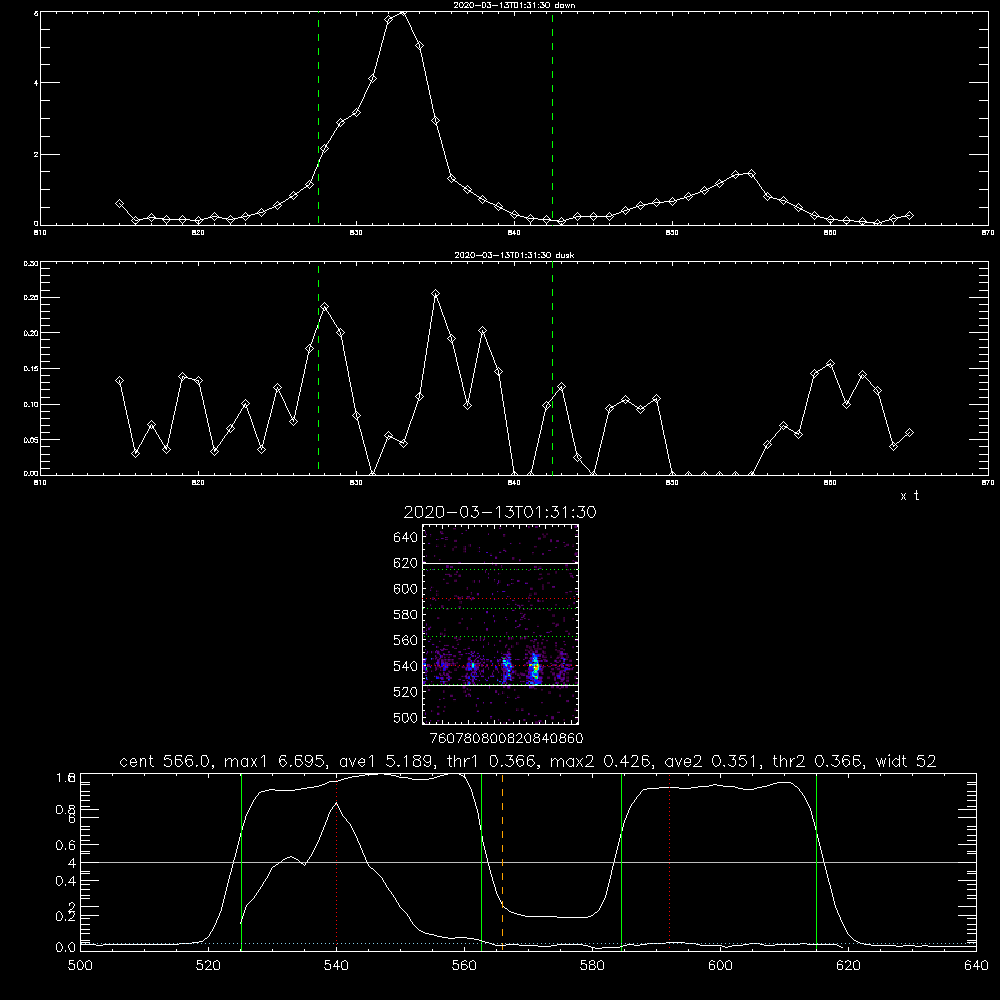The width and height of the screenshot is (1000, 1000).
Task: Click the 840 label on dawn plot x-axis
Action: [514, 233]
